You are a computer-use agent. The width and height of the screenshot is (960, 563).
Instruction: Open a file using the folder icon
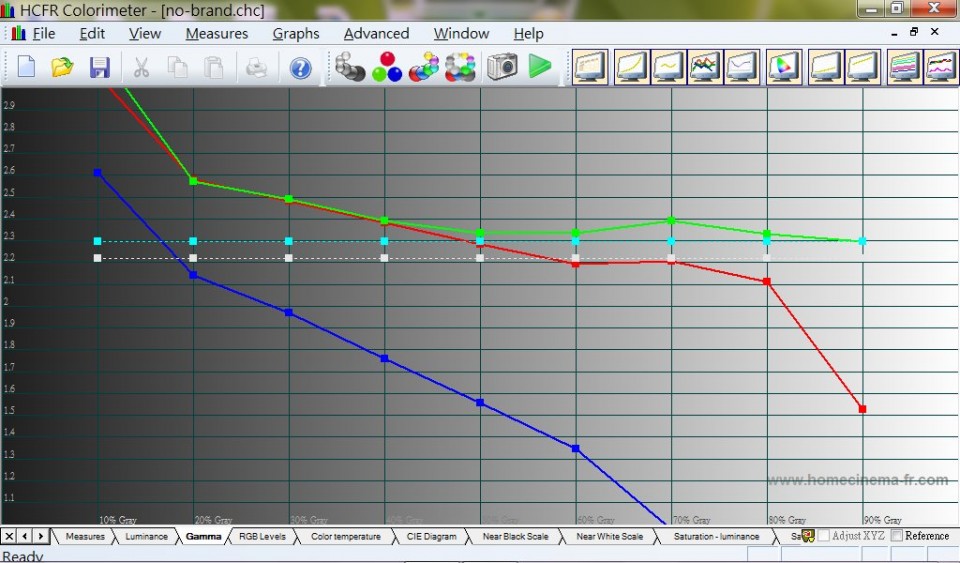click(x=62, y=67)
